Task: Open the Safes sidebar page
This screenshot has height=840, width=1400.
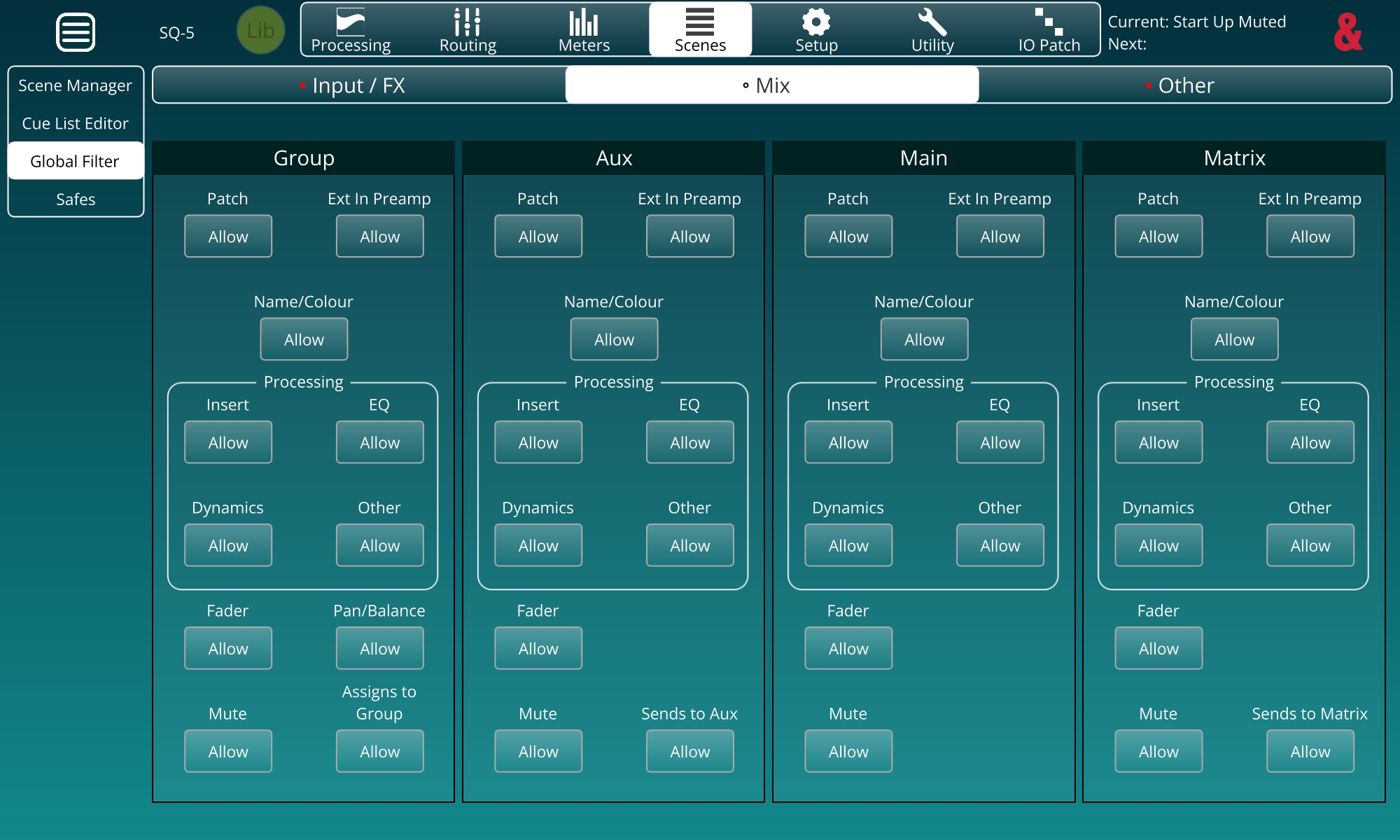Action: [75, 199]
